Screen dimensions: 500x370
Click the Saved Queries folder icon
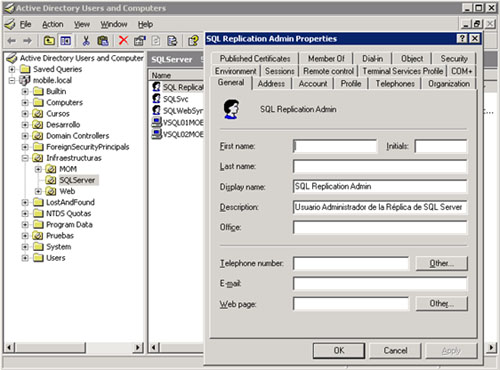25,69
